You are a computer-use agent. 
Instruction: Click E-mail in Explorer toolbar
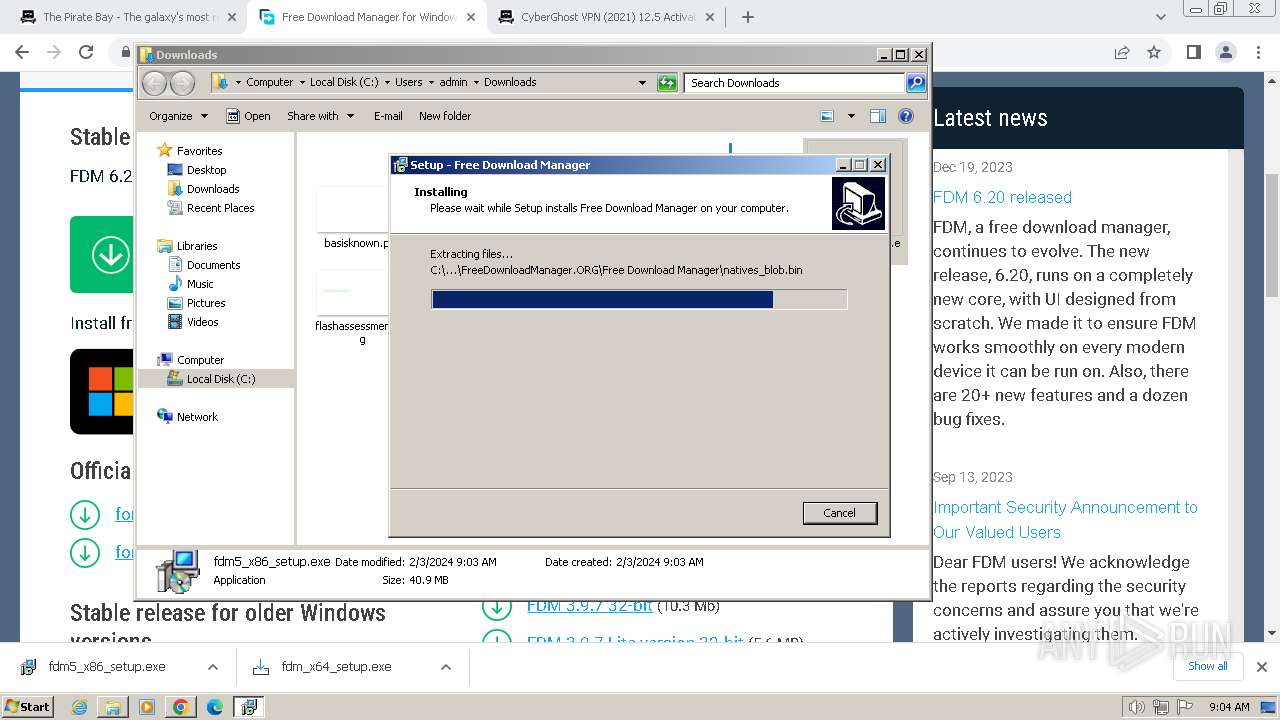pos(388,116)
